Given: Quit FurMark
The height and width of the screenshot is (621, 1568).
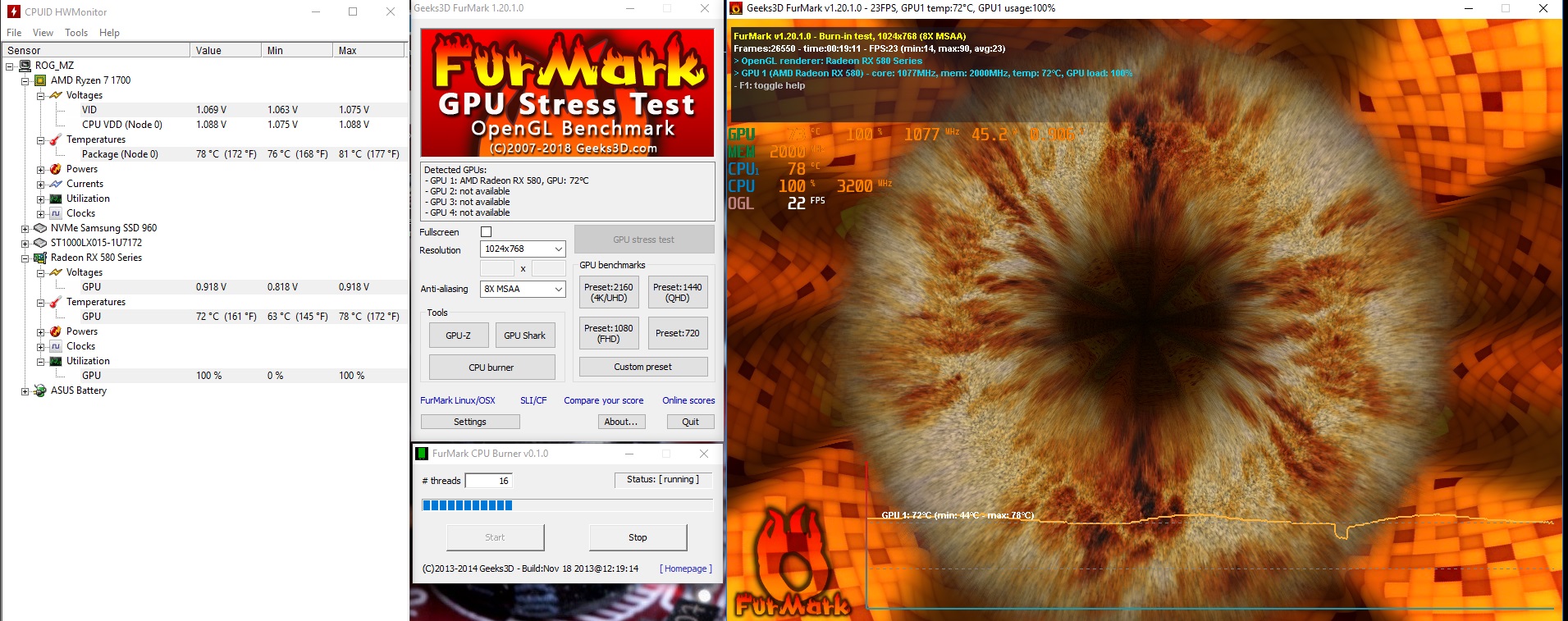Looking at the screenshot, I should pos(691,422).
